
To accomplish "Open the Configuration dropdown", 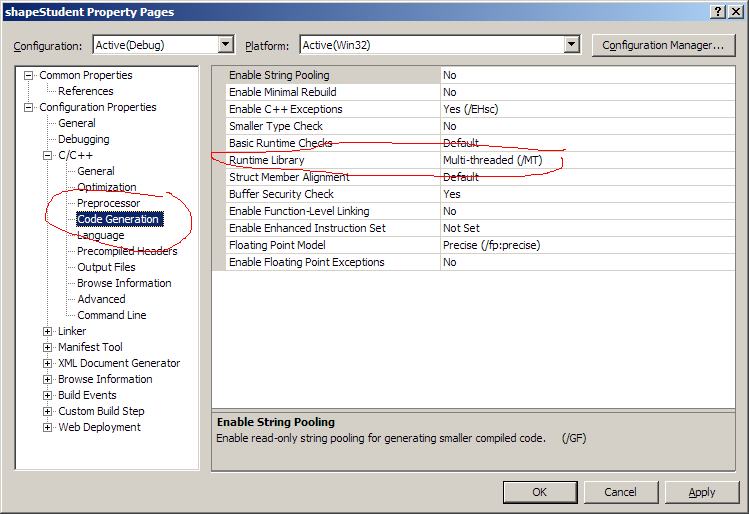I will 225,45.
